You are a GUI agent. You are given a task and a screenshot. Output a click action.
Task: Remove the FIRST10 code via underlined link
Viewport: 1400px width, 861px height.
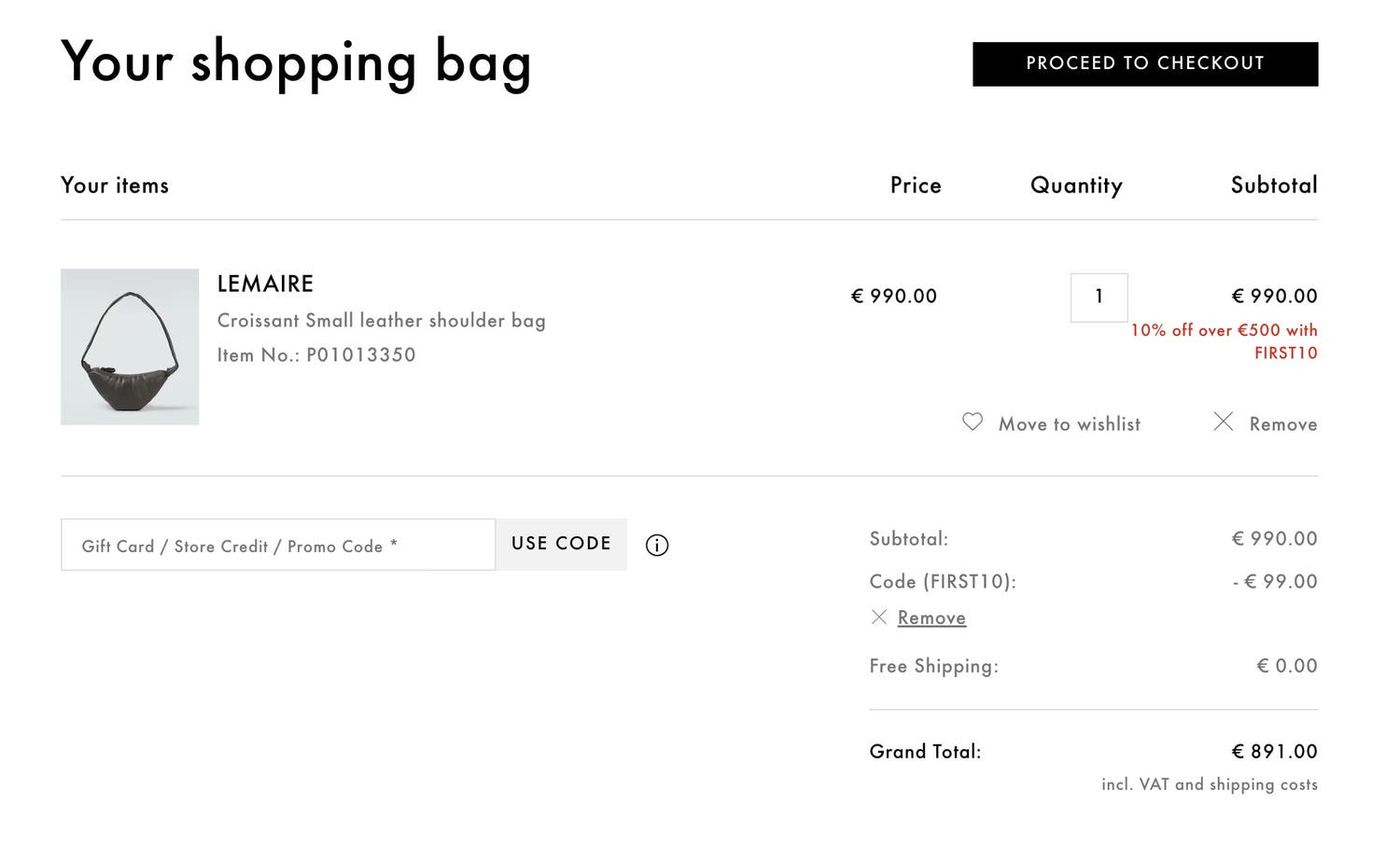pyautogui.click(x=931, y=618)
